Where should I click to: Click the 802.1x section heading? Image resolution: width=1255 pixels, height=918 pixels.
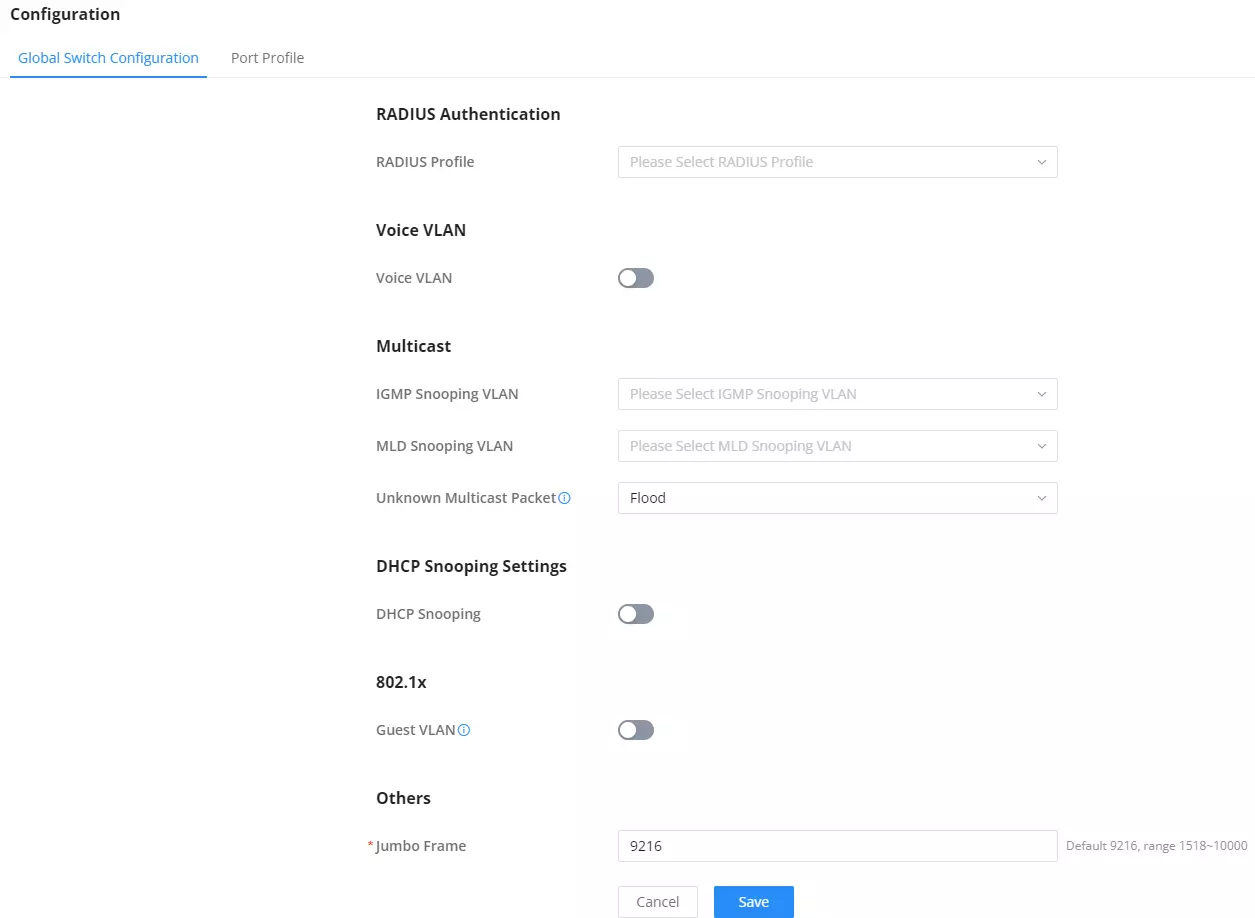click(401, 682)
